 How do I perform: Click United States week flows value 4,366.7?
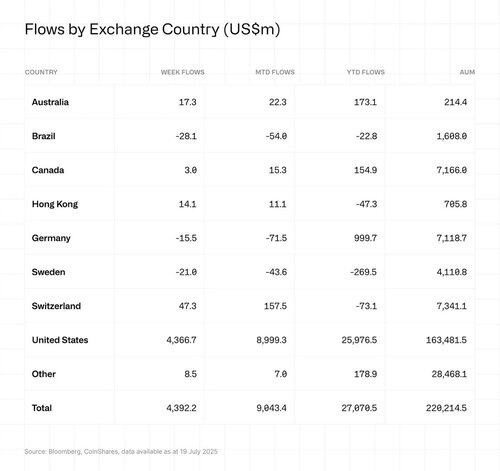coord(181,340)
